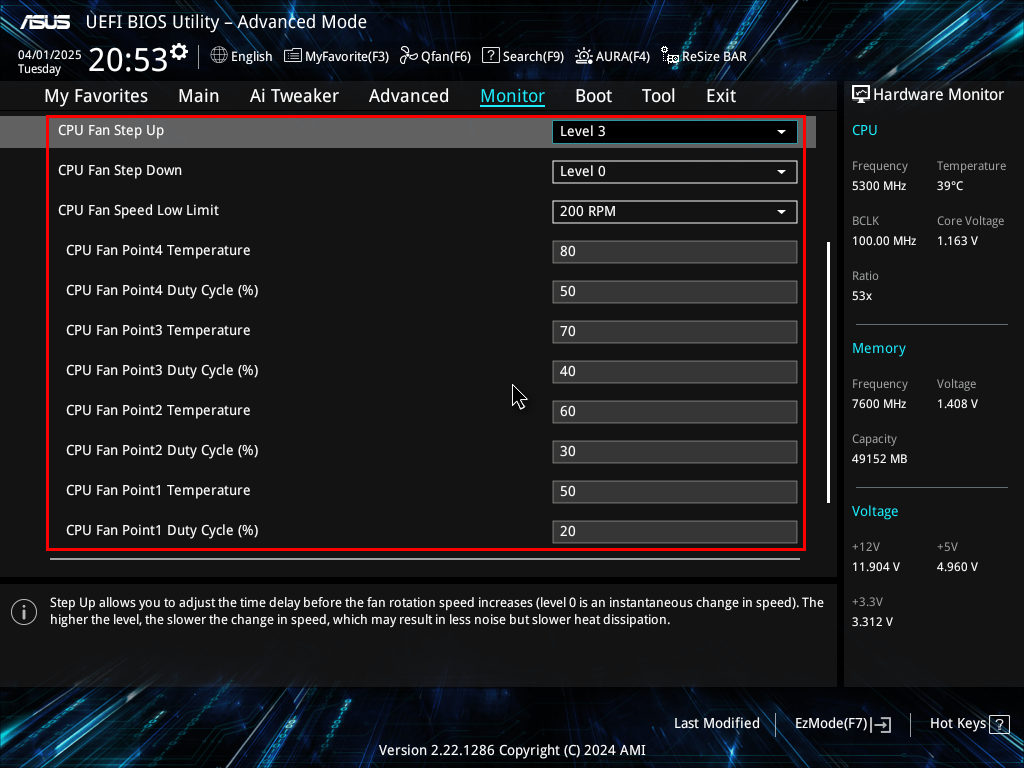Click the Hot Keys question mark icon
Screen dimensions: 1024x768
(x=999, y=724)
